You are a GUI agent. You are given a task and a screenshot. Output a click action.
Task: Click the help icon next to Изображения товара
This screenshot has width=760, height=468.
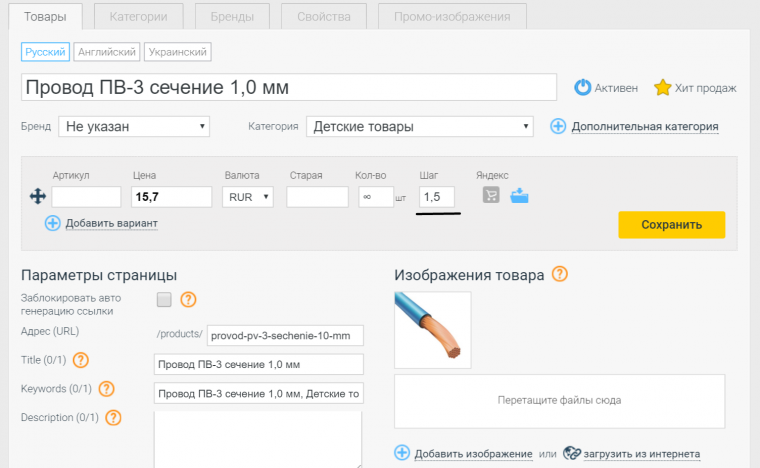coord(560,274)
